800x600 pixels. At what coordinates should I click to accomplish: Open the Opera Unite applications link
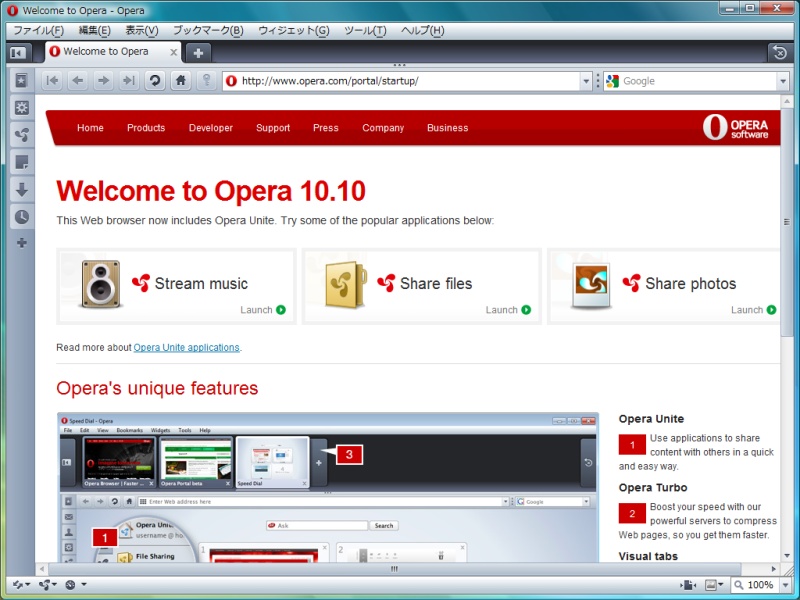click(186, 347)
